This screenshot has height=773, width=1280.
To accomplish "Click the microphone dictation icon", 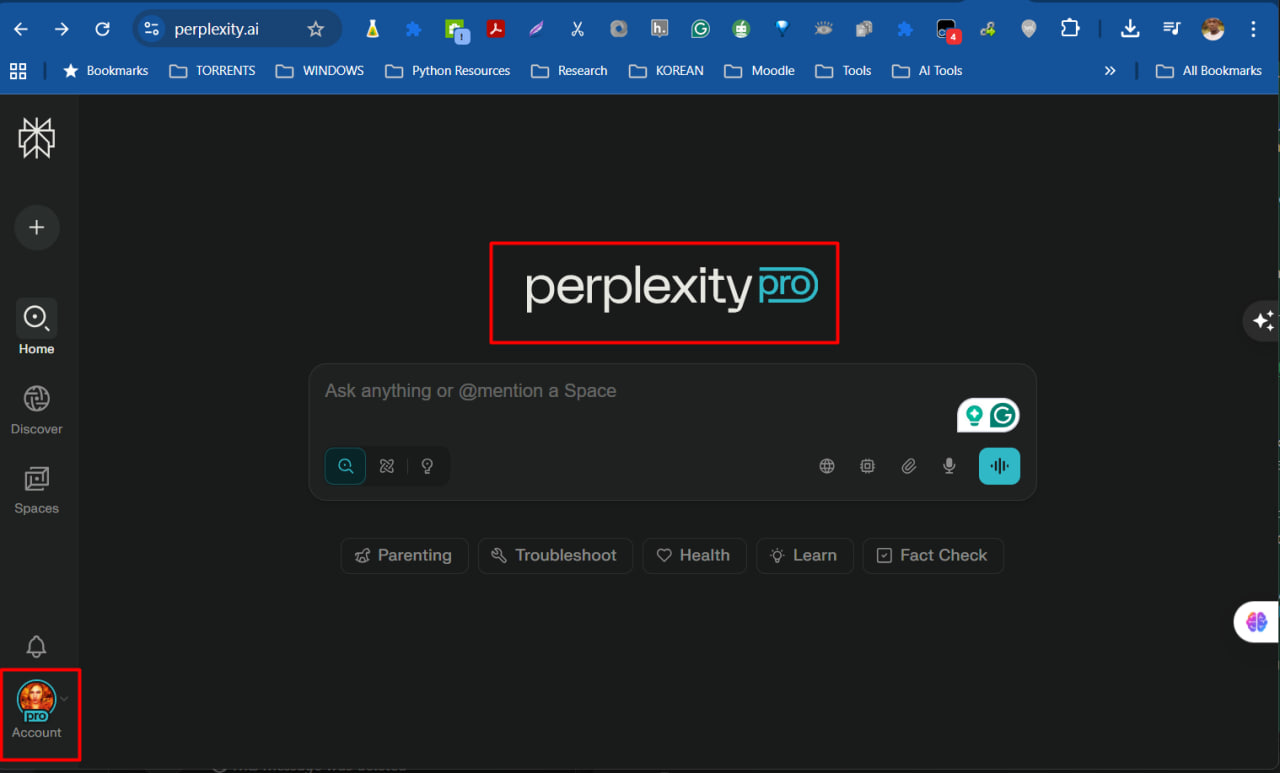I will (949, 466).
